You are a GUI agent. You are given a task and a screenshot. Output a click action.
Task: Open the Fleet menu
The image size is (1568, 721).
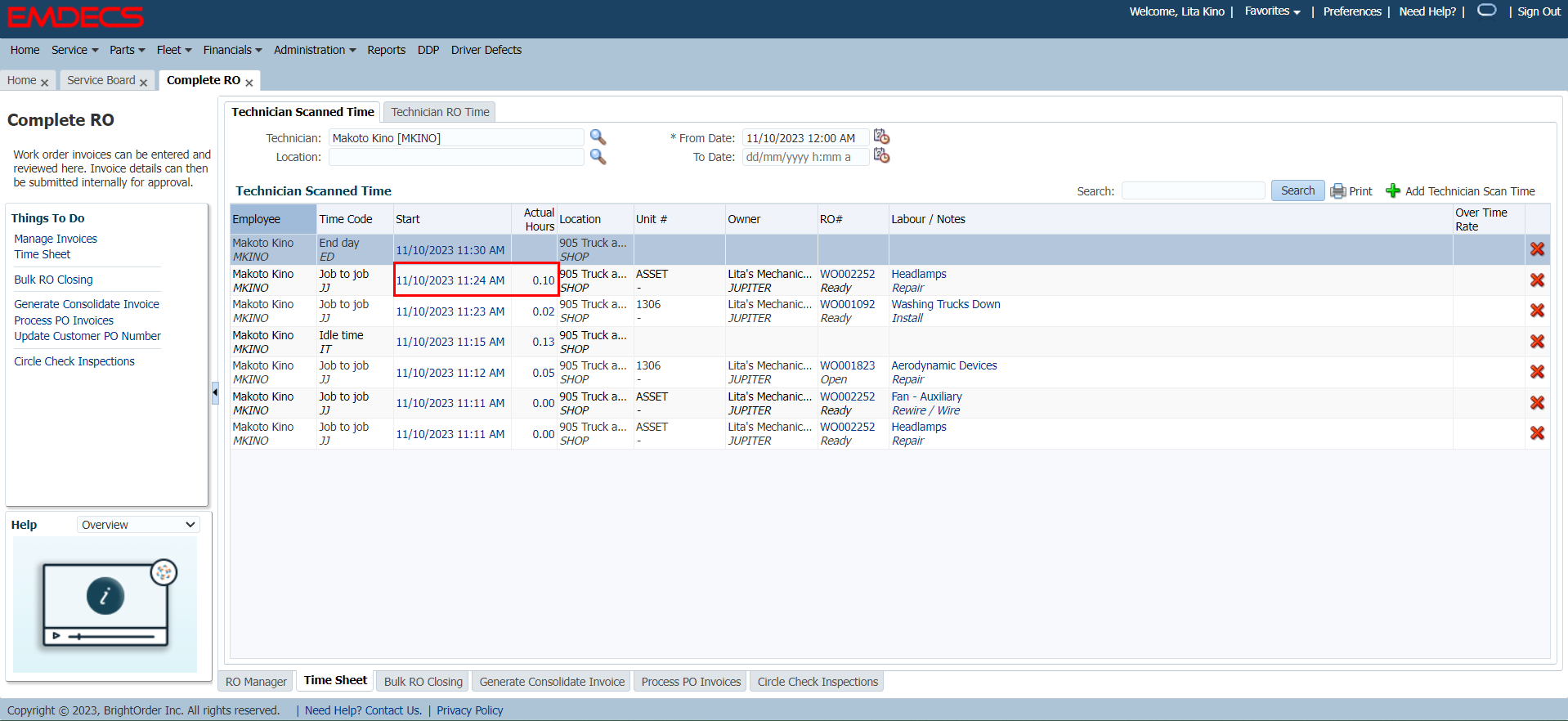click(174, 50)
